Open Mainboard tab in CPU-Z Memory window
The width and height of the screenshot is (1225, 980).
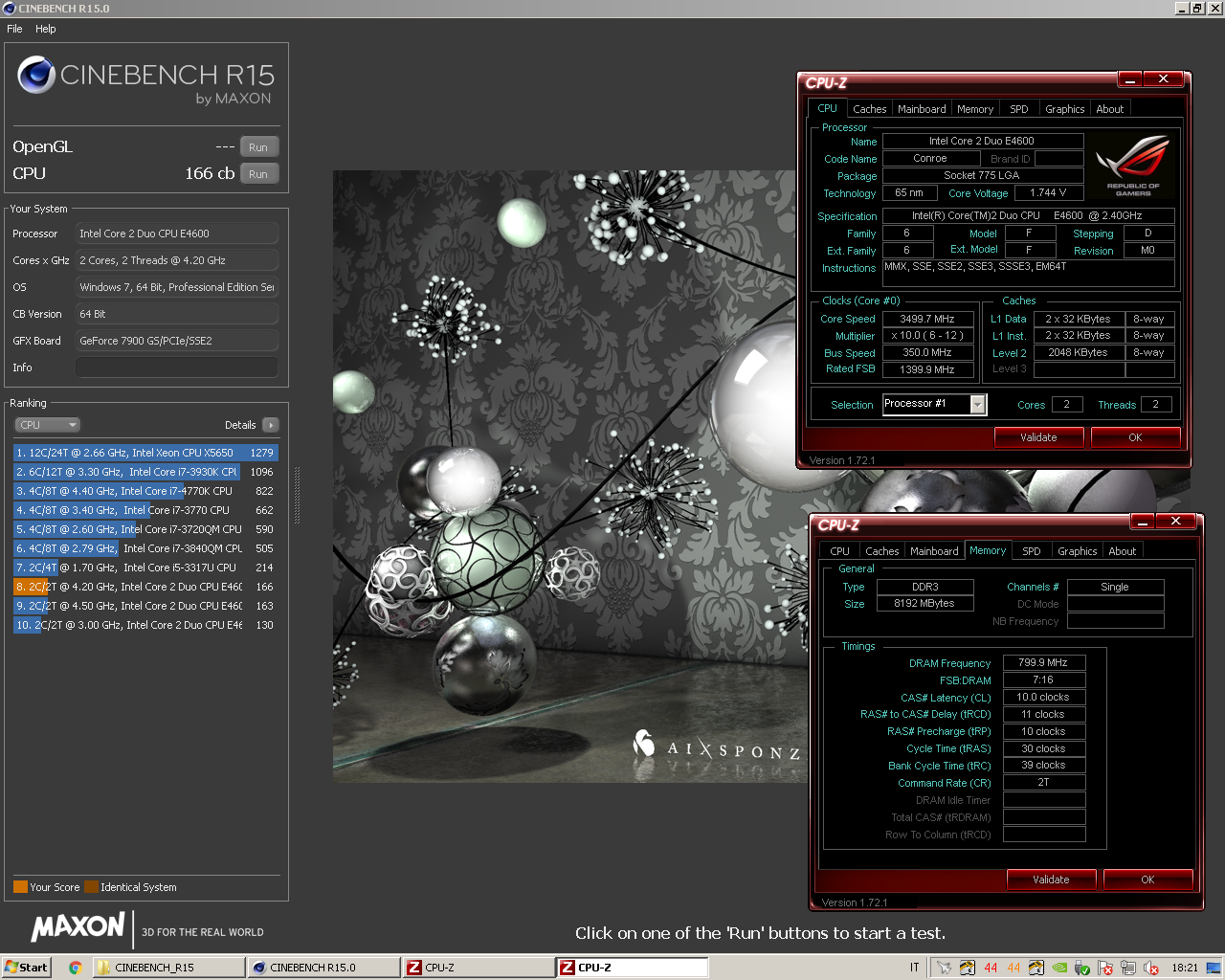click(934, 551)
